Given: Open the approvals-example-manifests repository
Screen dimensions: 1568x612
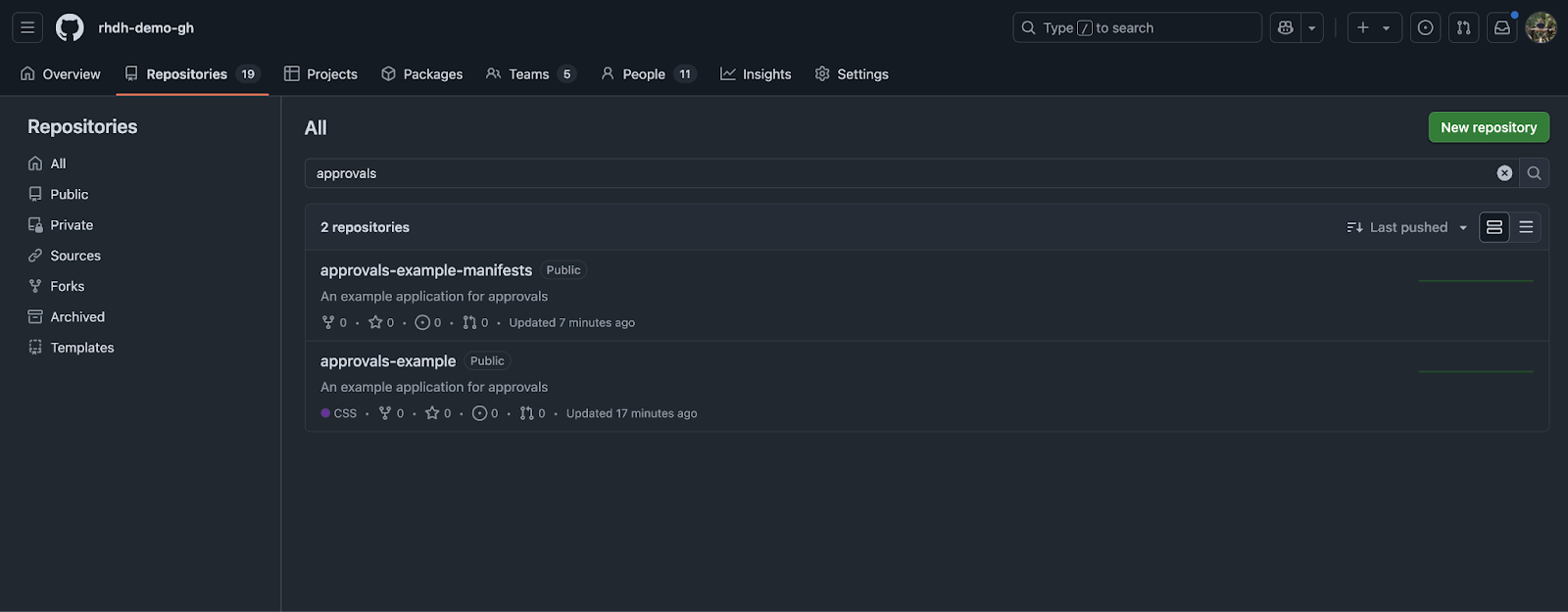Looking at the screenshot, I should point(425,270).
